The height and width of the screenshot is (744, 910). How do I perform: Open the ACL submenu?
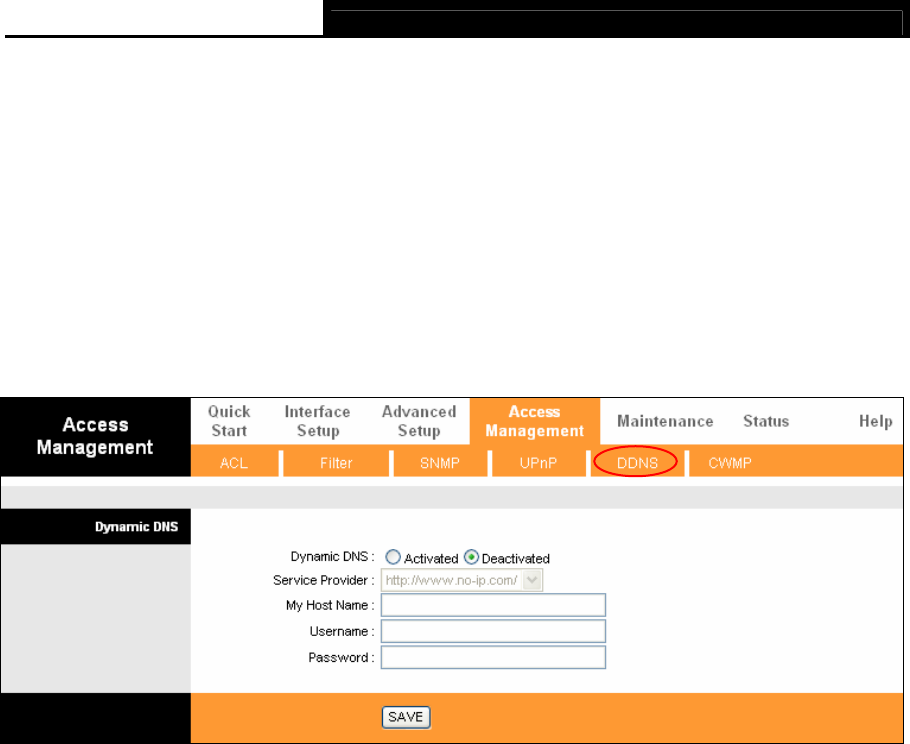coord(234,463)
